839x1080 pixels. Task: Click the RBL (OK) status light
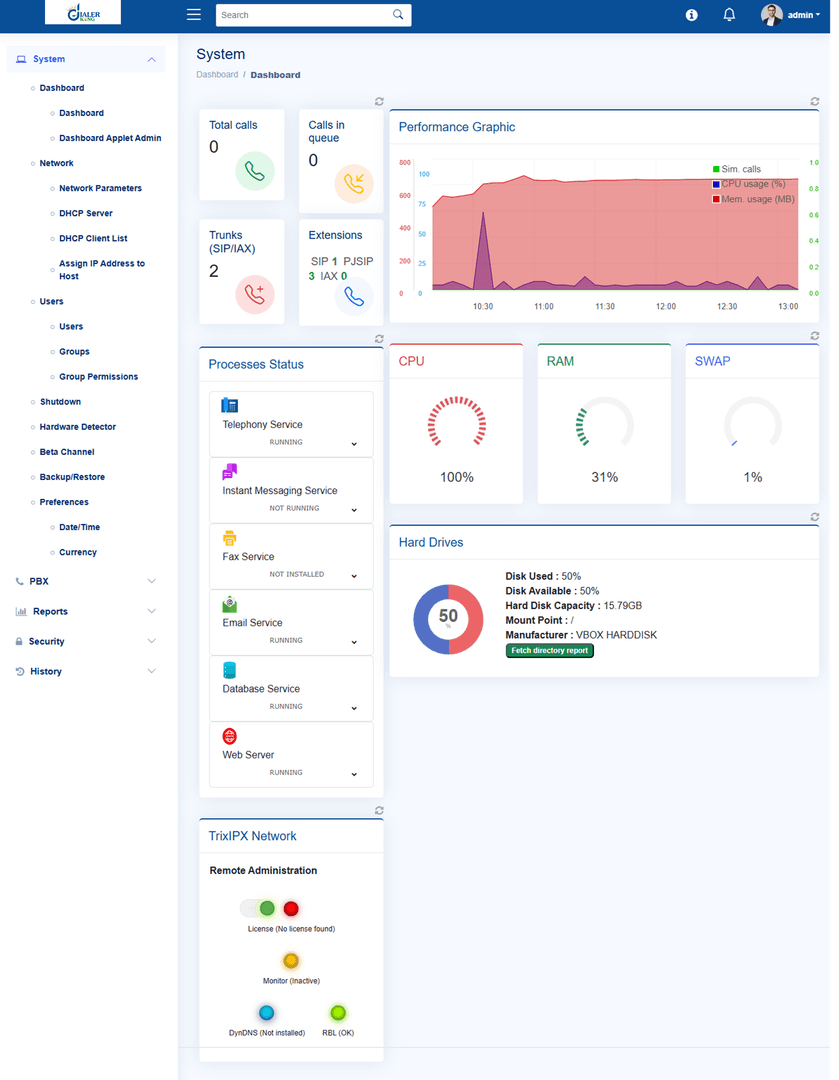(x=339, y=1013)
